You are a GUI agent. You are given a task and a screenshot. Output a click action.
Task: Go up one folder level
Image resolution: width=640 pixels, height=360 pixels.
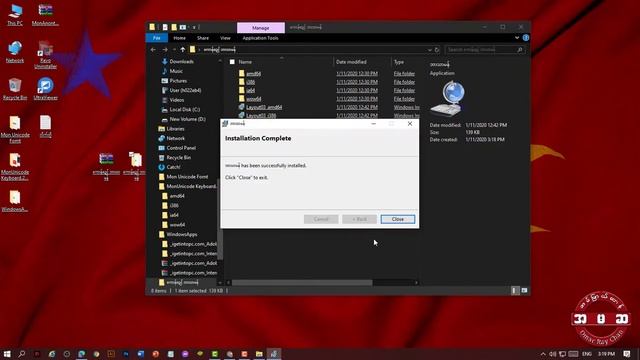[182, 50]
